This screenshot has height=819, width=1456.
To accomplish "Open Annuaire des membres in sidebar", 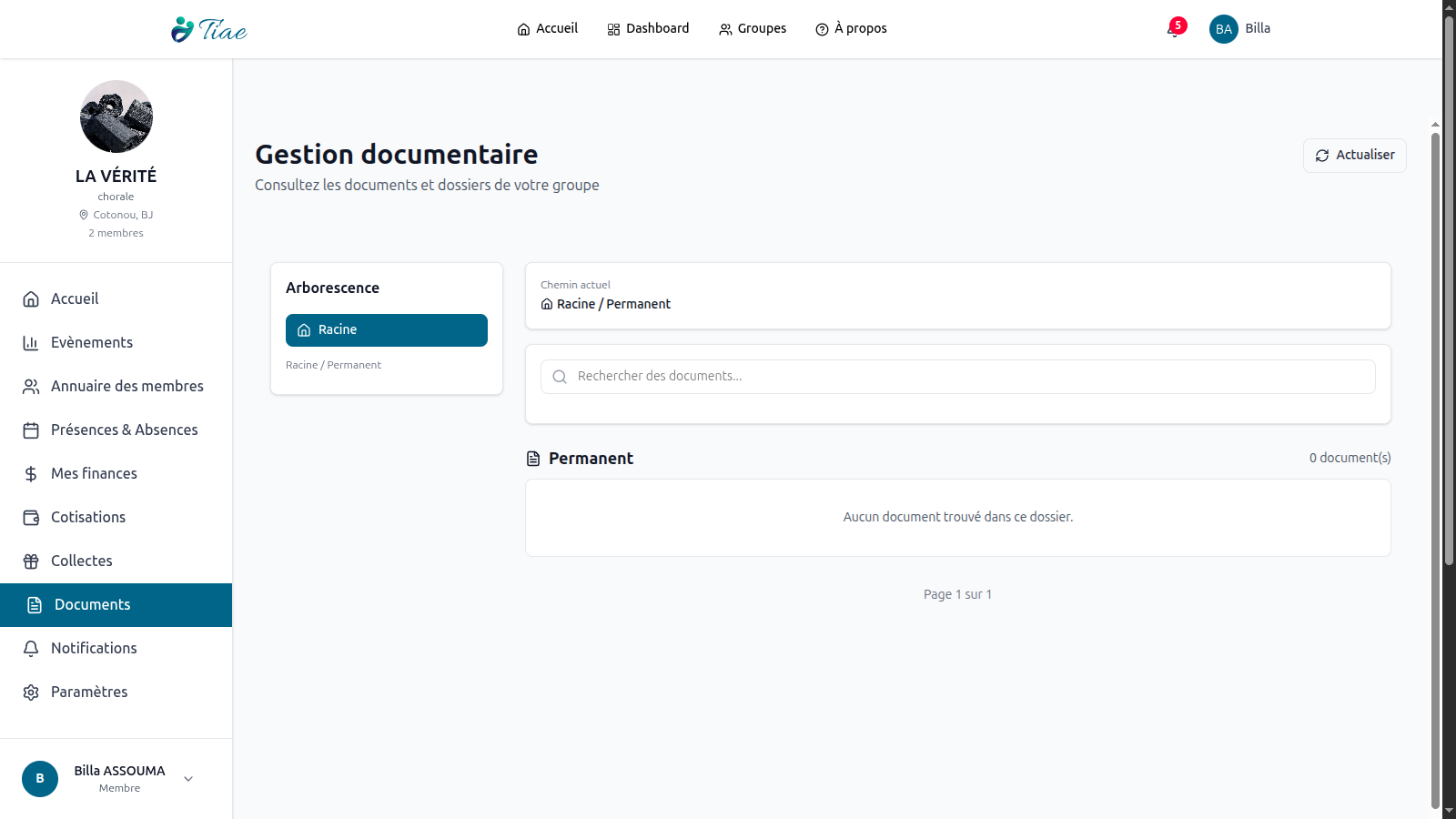I will click(x=126, y=387).
